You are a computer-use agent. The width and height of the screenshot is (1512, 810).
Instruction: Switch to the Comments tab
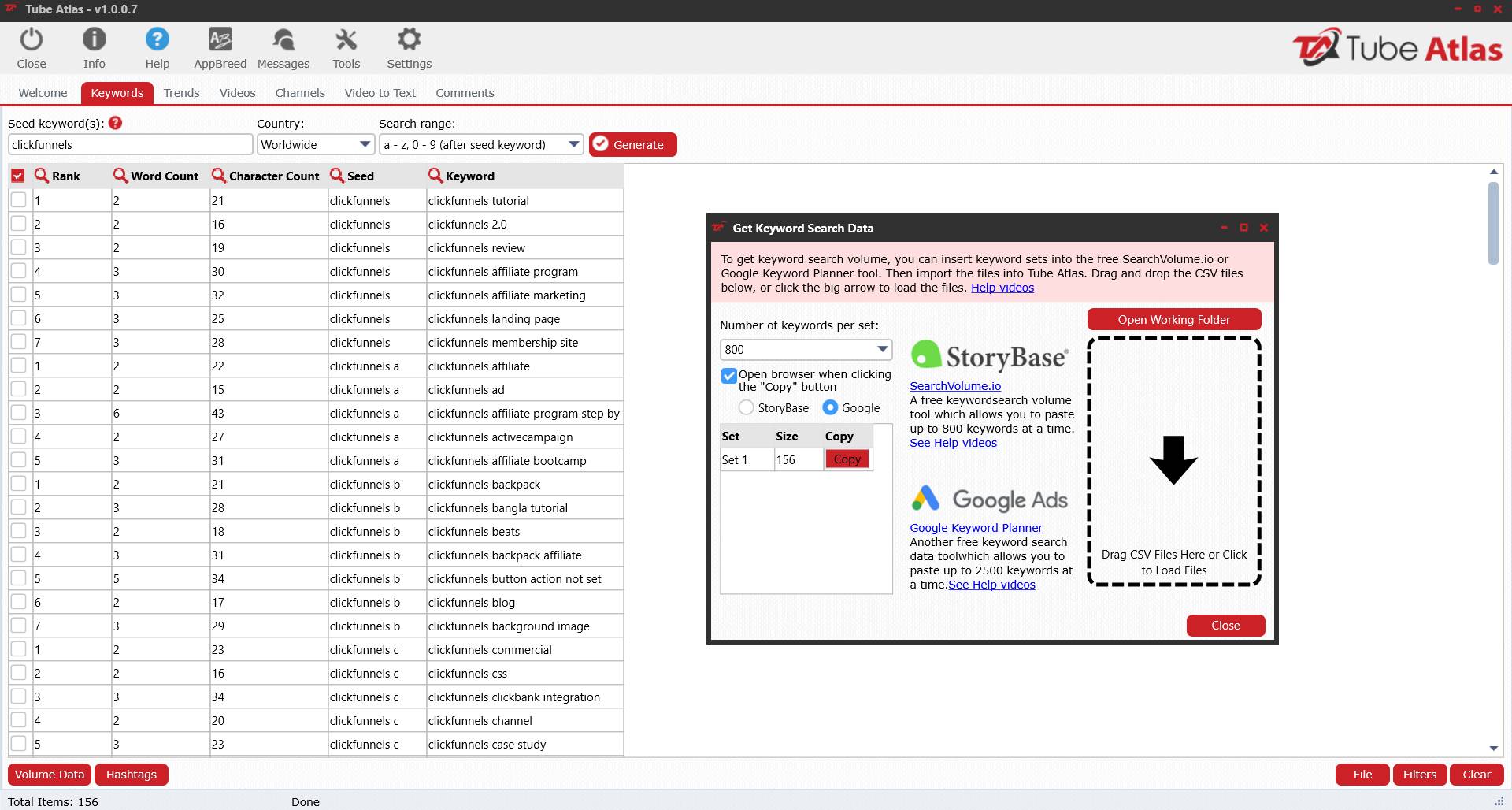pyautogui.click(x=465, y=93)
